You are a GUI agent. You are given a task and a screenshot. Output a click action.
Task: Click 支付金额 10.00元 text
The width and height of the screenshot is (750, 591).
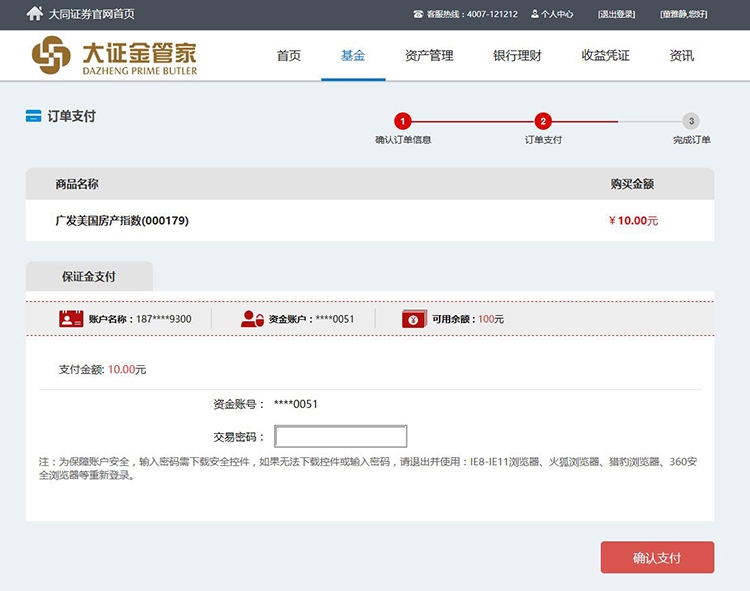pyautogui.click(x=102, y=370)
